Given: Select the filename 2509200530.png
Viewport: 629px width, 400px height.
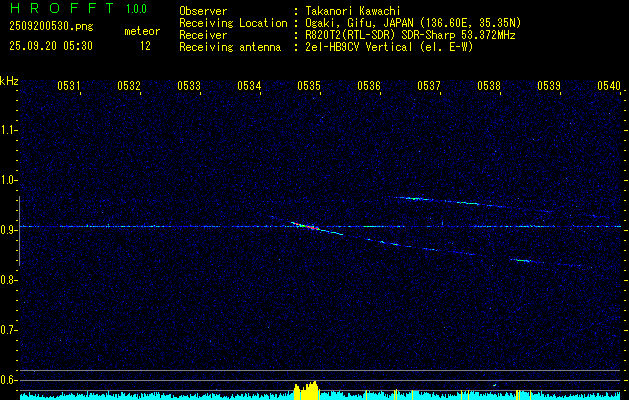Looking at the screenshot, I should 51,27.
